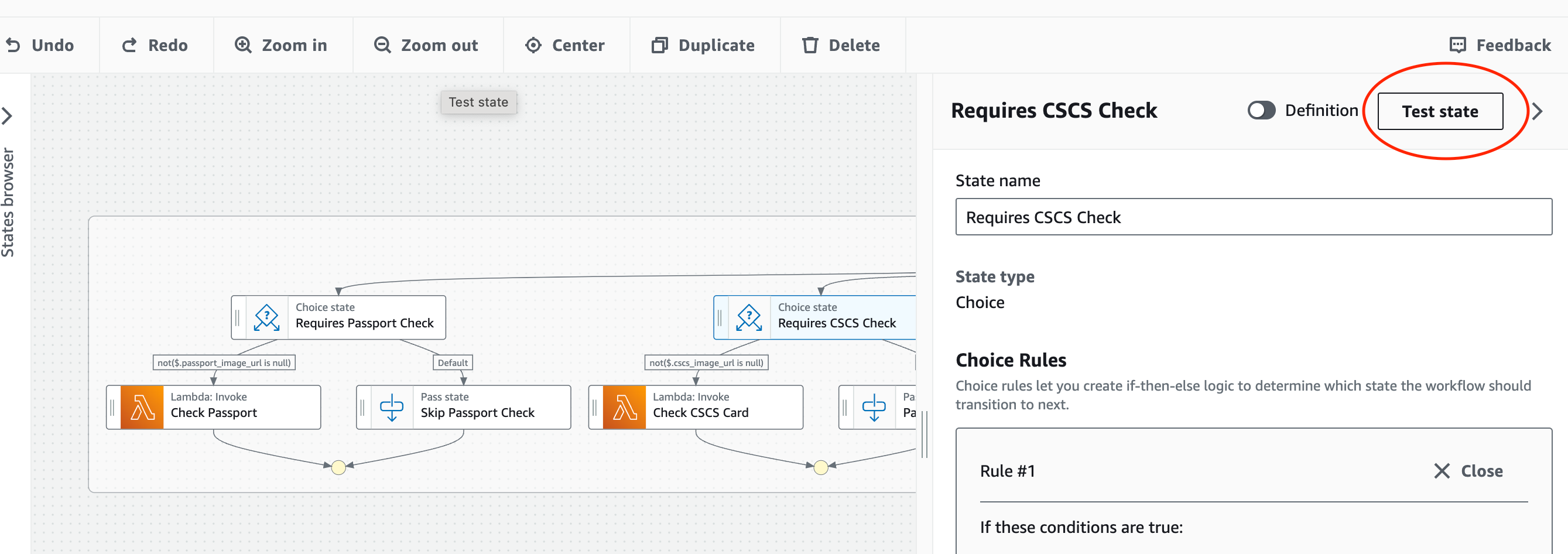The width and height of the screenshot is (1568, 554).
Task: Toggle the Definition switch
Action: point(1261,110)
